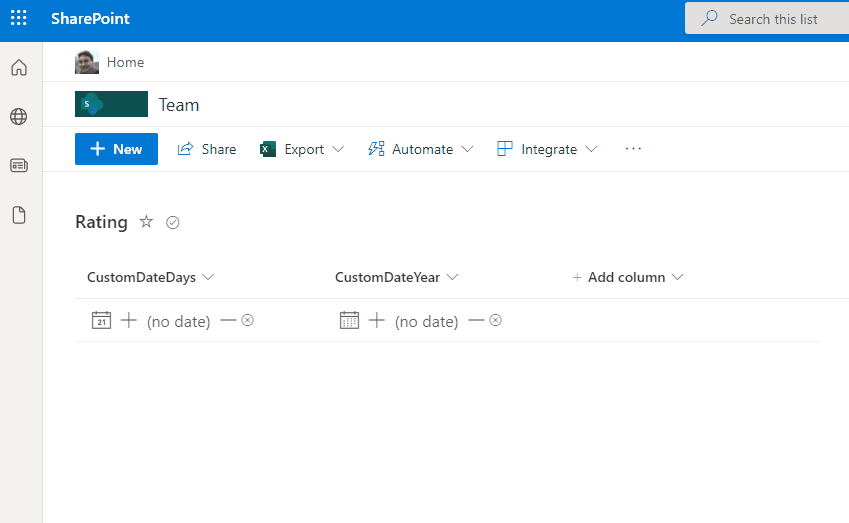Click the SharePoint title link
Viewport: 849px width, 523px height.
(x=90, y=19)
